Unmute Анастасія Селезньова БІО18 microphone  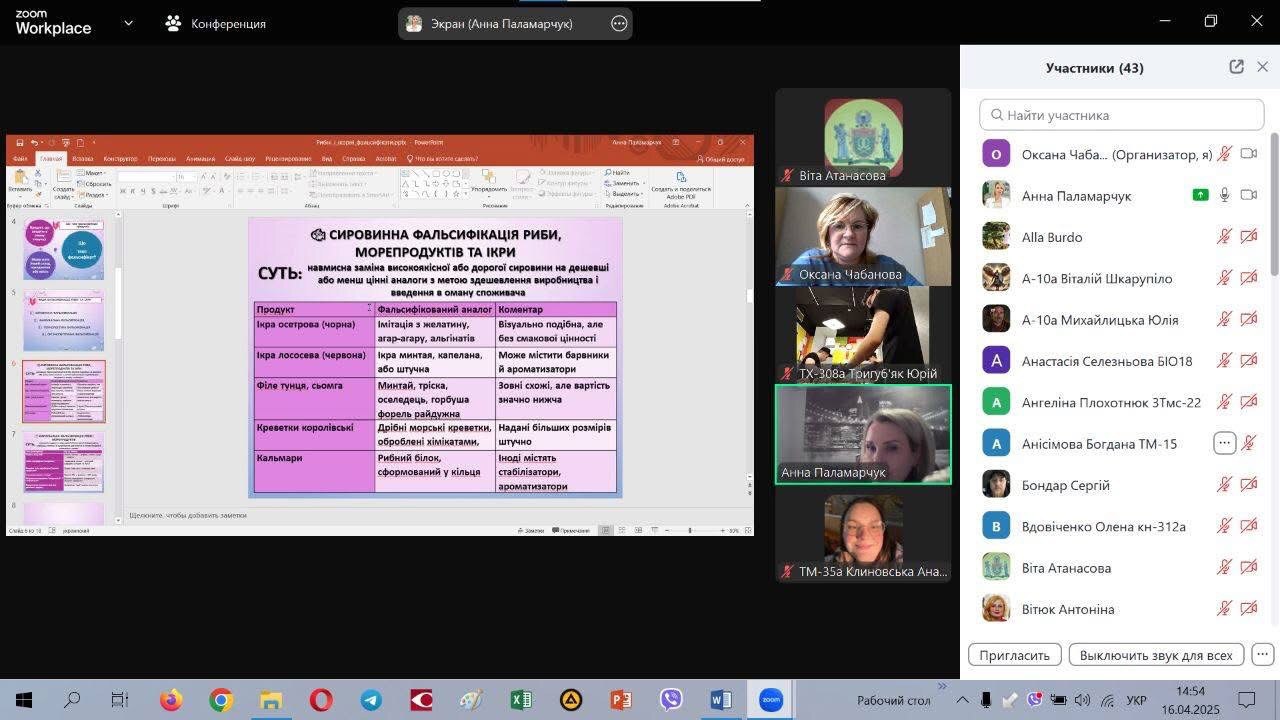click(1224, 361)
